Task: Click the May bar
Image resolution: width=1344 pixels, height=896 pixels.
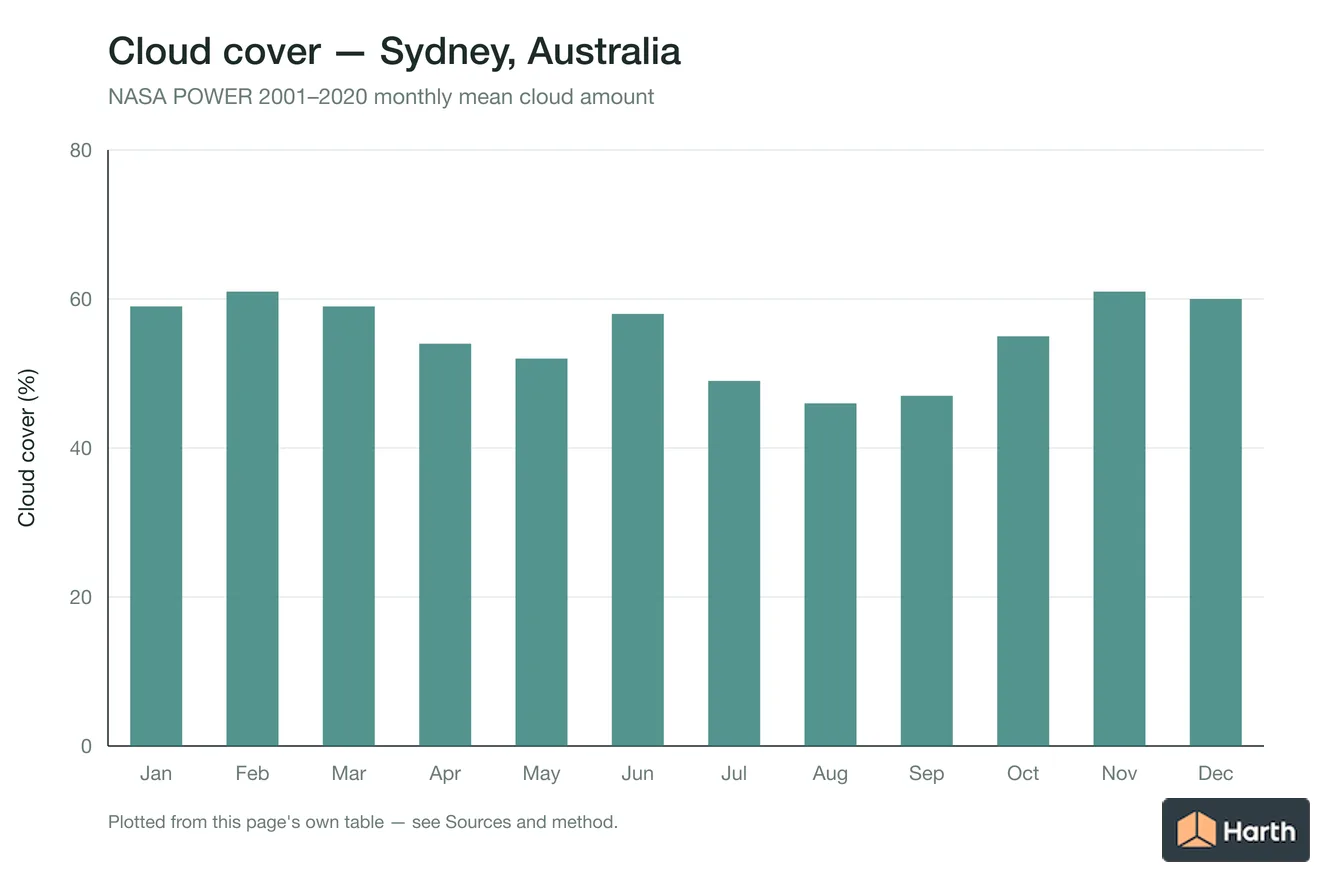Action: (x=541, y=552)
